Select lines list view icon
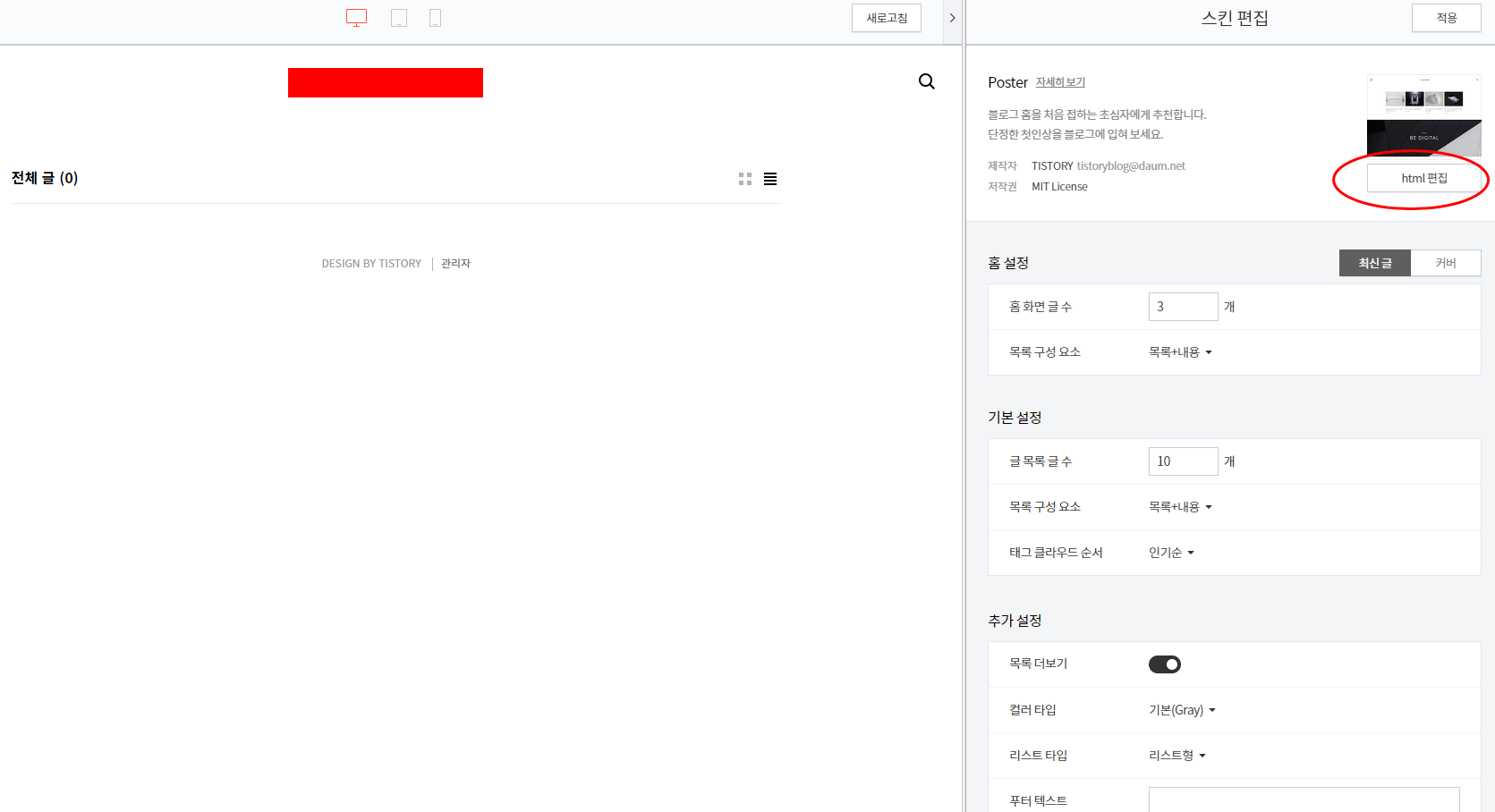The width and height of the screenshot is (1495, 812). (770, 179)
